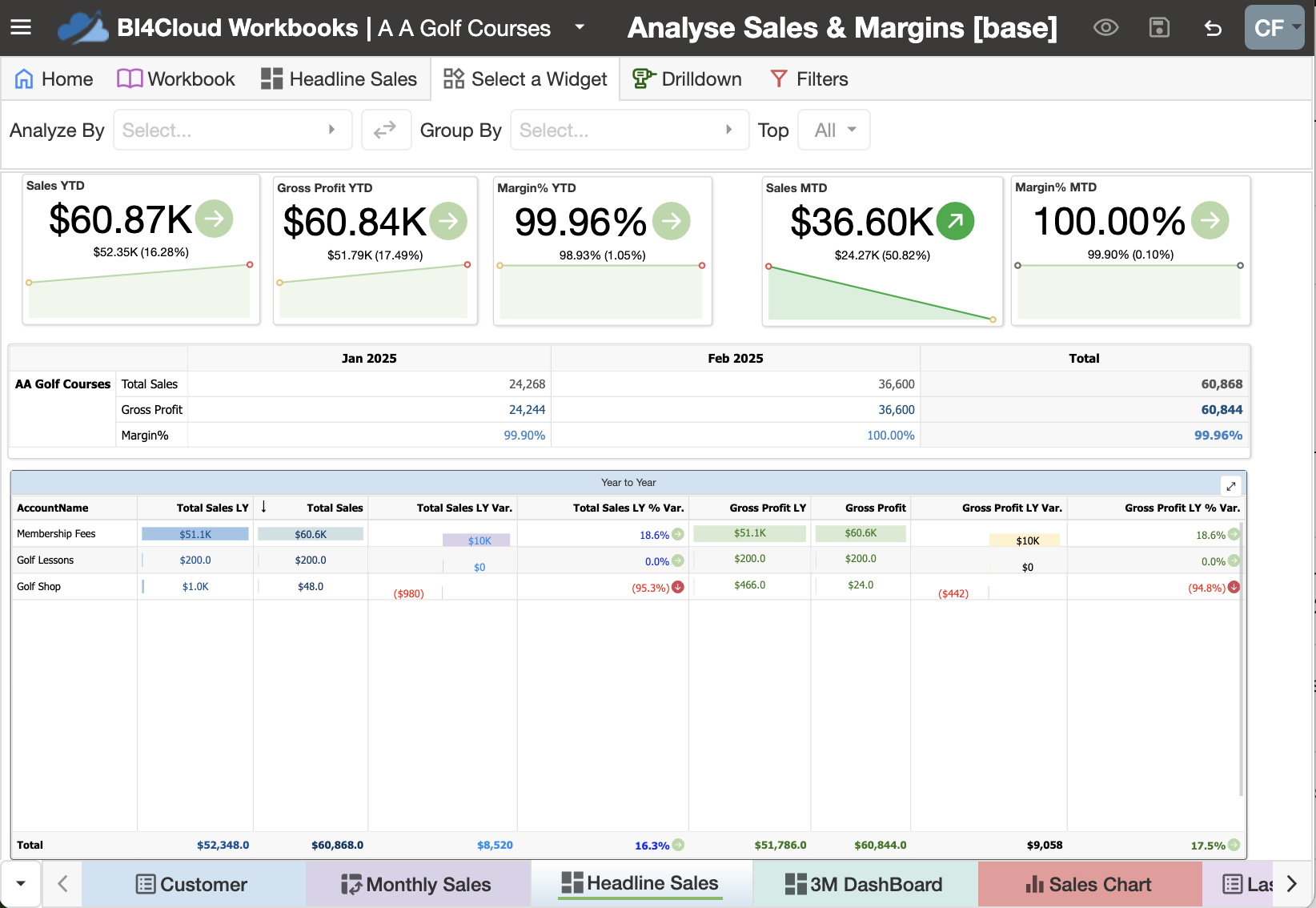Go to the Home tab

(x=54, y=79)
